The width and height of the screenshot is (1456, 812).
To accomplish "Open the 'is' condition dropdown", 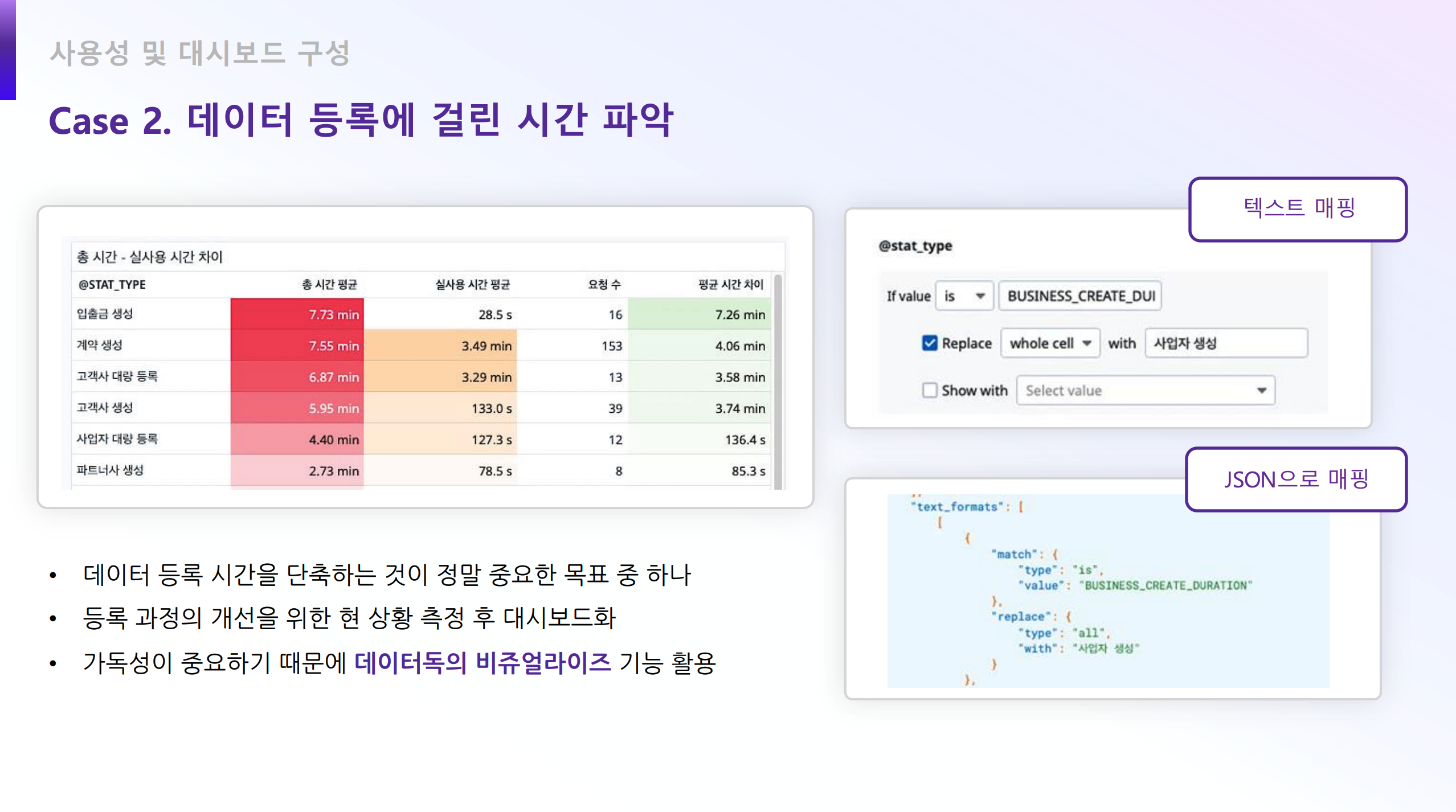I will [x=964, y=296].
